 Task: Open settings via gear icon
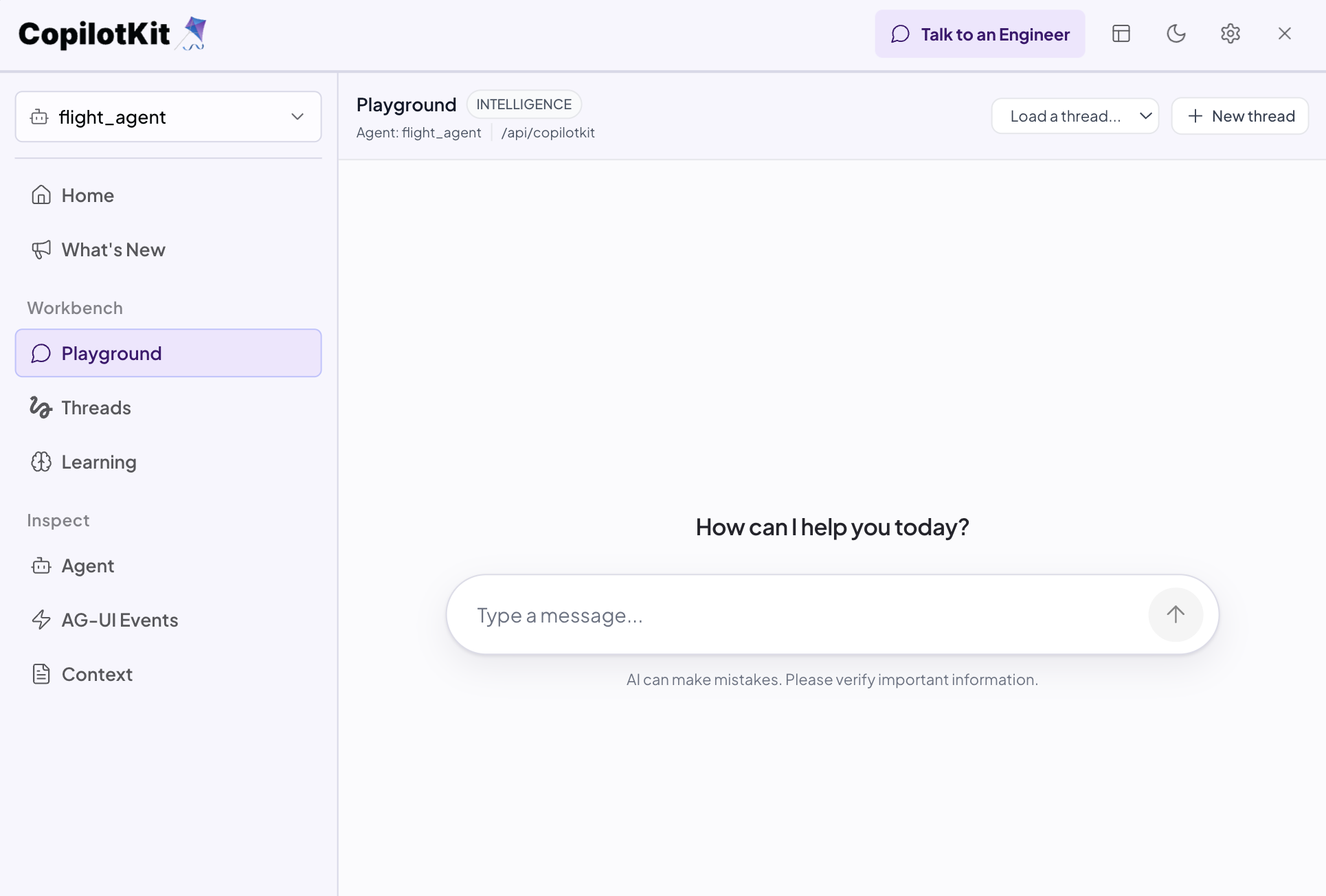click(1230, 34)
